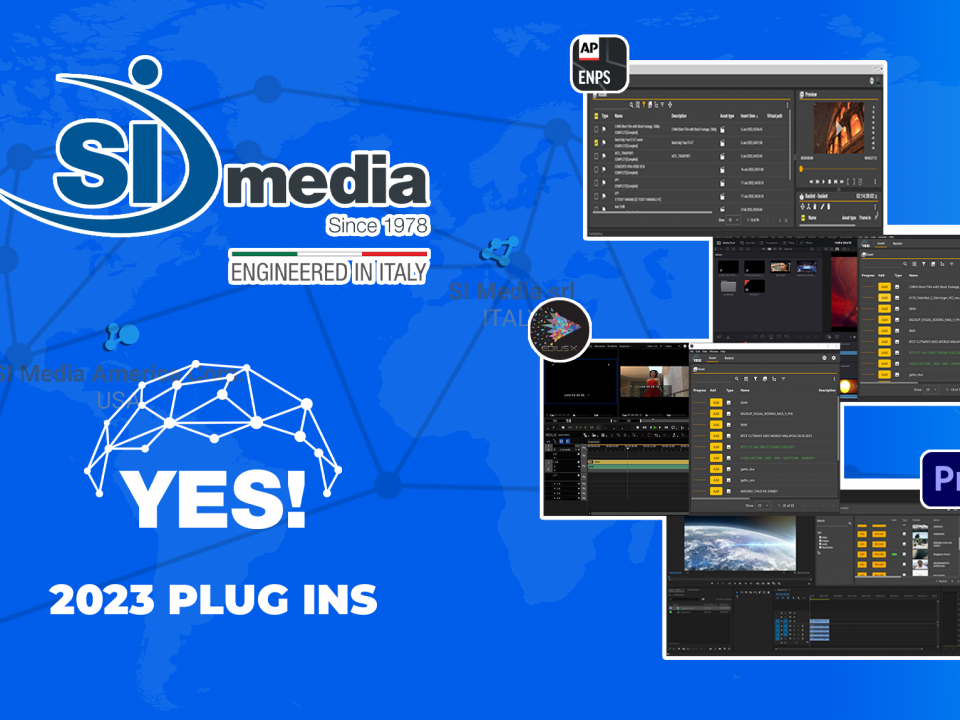Click copy icon in ENPS Asset toolbar
This screenshot has height=720, width=960.
click(650, 105)
